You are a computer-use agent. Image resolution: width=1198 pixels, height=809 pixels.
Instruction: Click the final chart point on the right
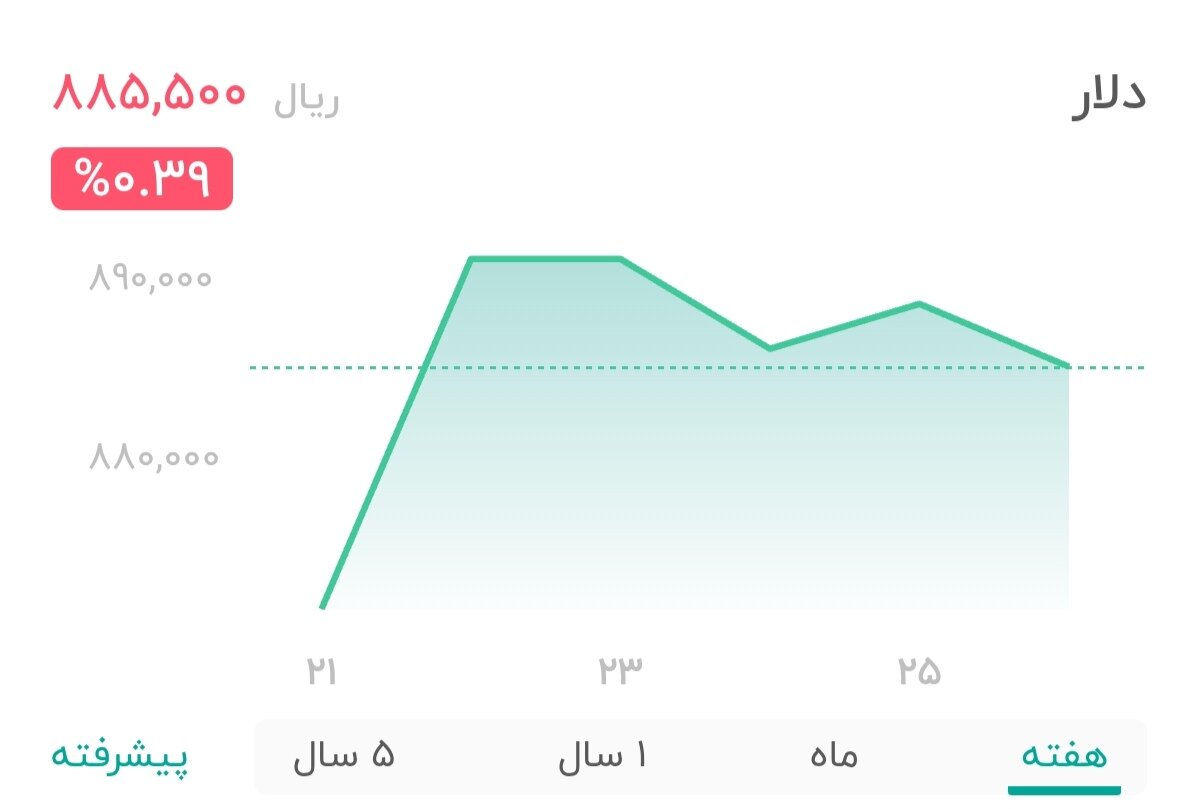(1068, 364)
